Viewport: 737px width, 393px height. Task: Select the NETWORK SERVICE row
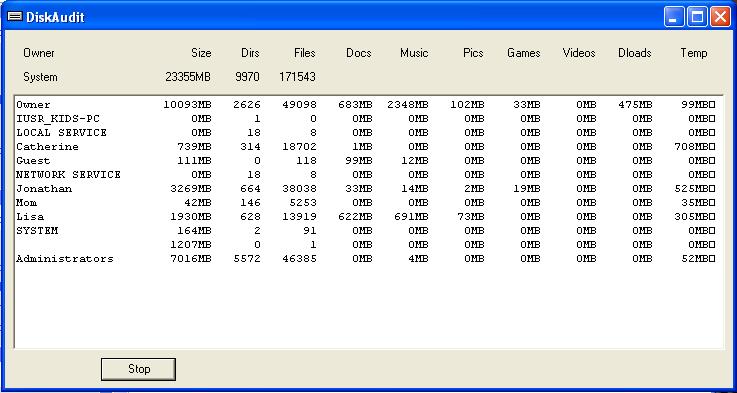pos(366,174)
